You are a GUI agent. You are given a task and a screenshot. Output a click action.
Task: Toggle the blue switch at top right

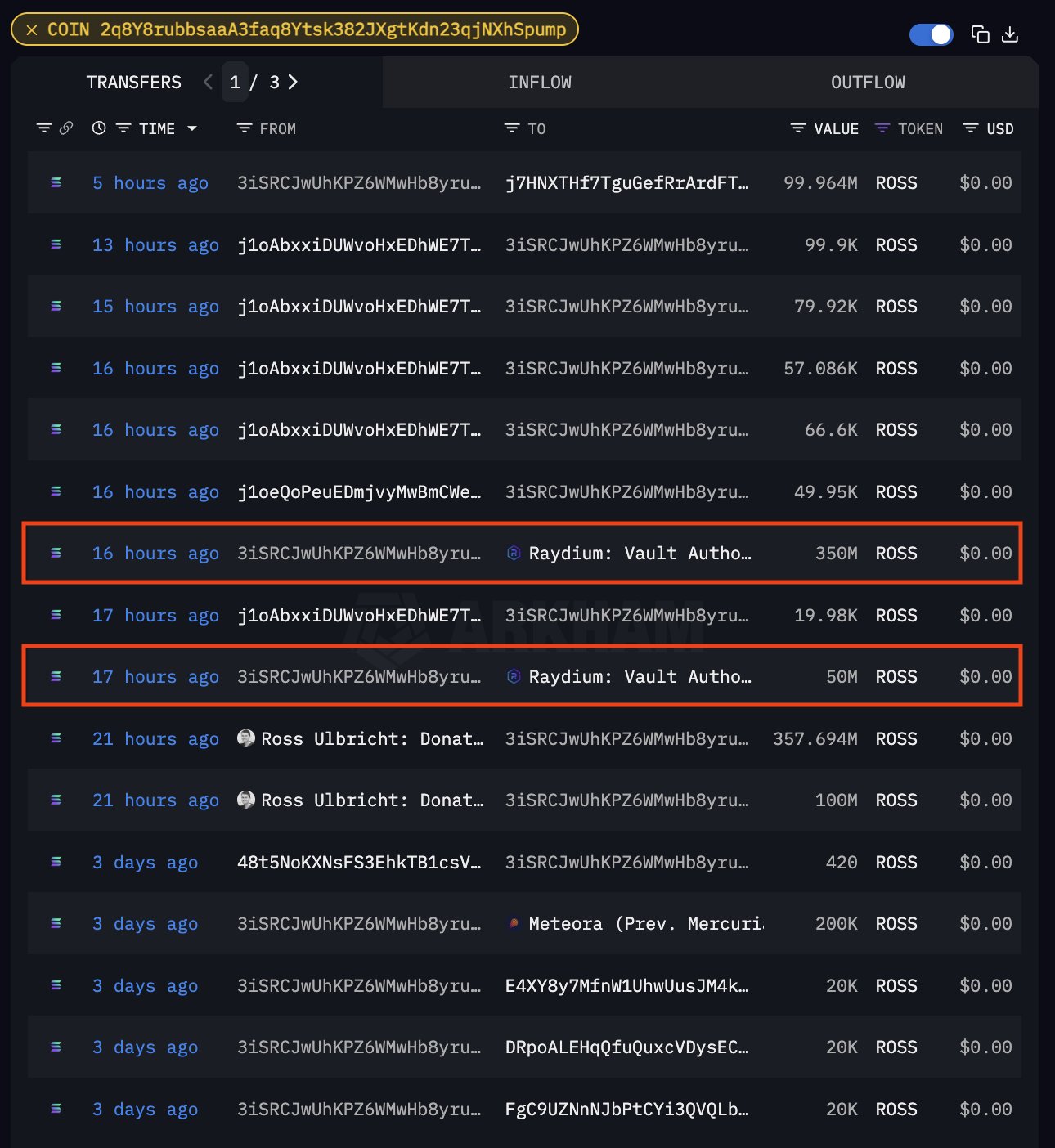coord(931,34)
